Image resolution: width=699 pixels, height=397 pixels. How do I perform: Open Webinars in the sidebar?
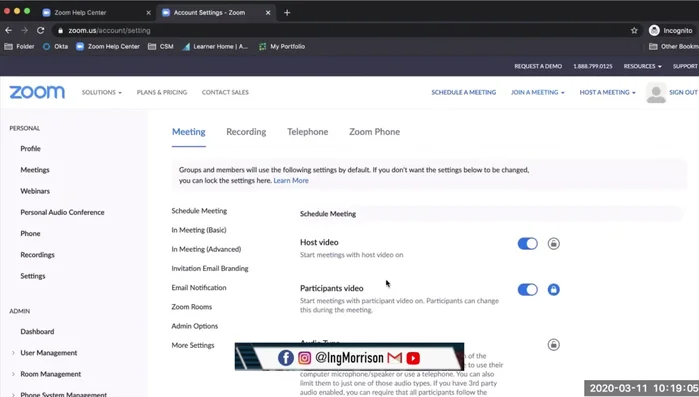pyautogui.click(x=35, y=191)
